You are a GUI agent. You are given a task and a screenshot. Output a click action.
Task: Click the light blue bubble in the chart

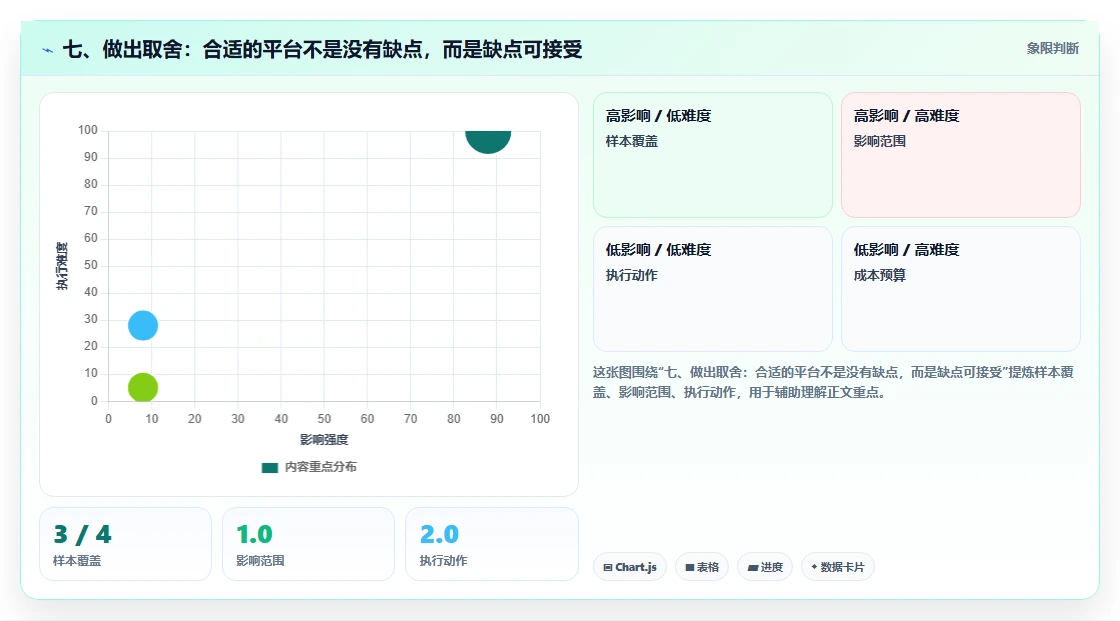click(x=143, y=325)
